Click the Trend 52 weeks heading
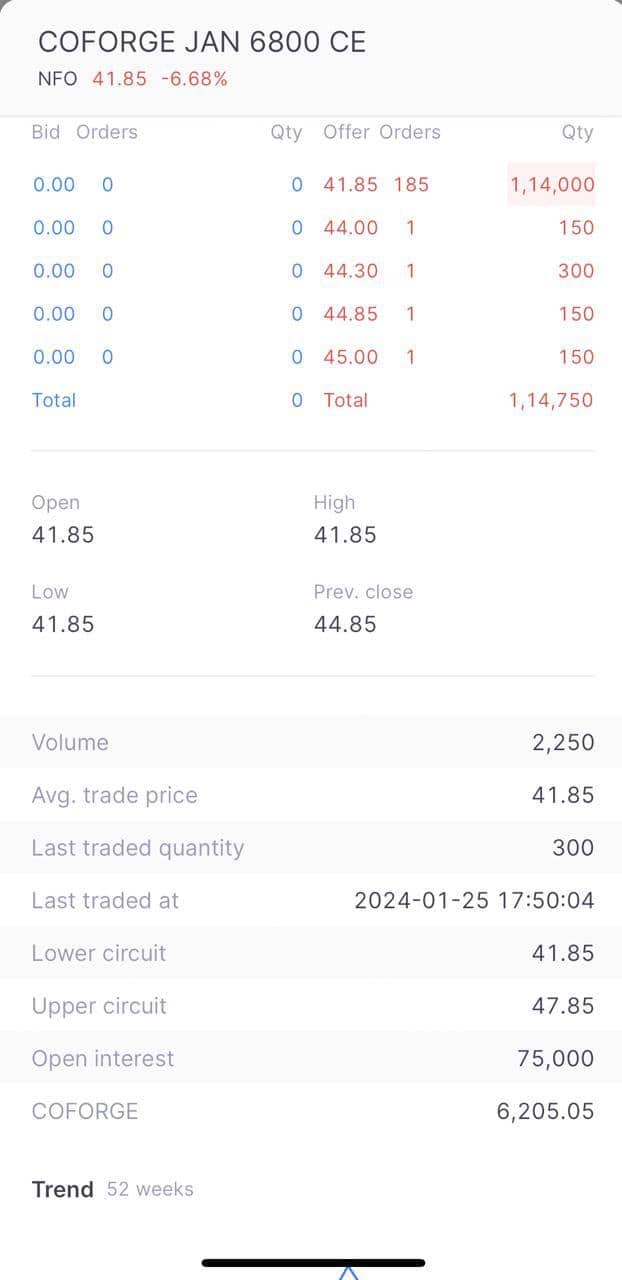622x1280 pixels. (113, 1189)
